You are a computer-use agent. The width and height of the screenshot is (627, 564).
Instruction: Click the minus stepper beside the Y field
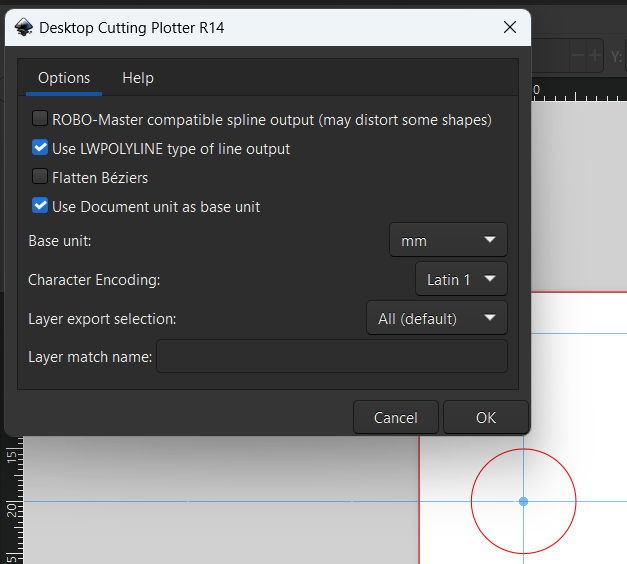click(578, 55)
